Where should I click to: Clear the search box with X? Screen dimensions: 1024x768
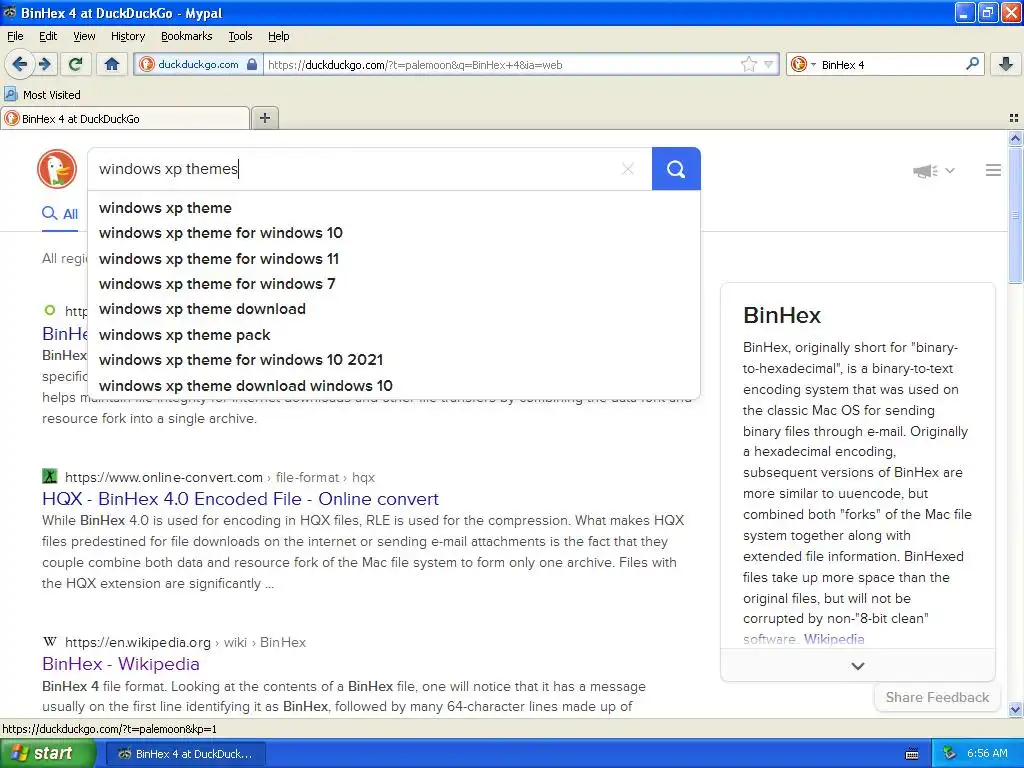point(628,169)
